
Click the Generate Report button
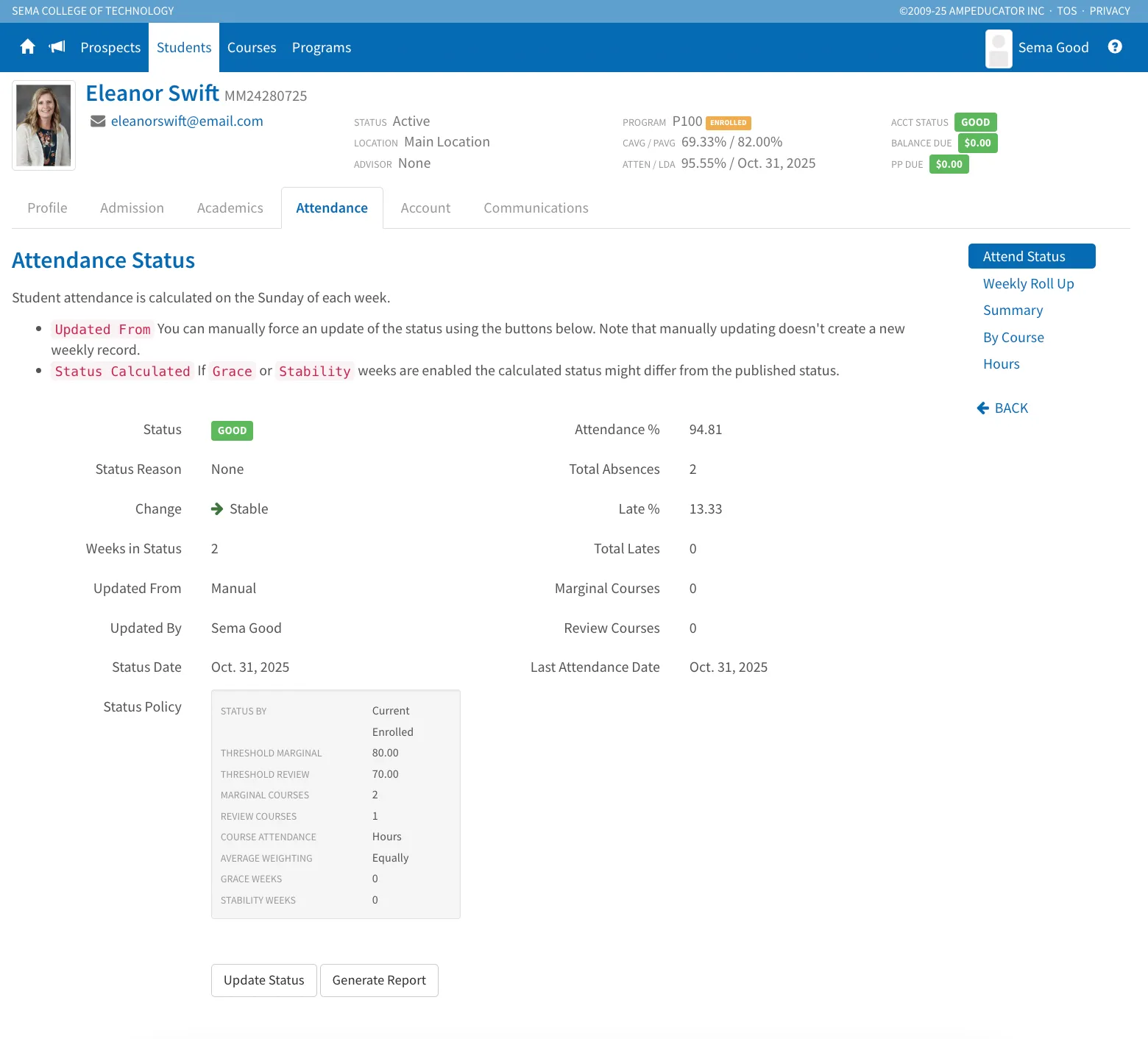click(379, 980)
